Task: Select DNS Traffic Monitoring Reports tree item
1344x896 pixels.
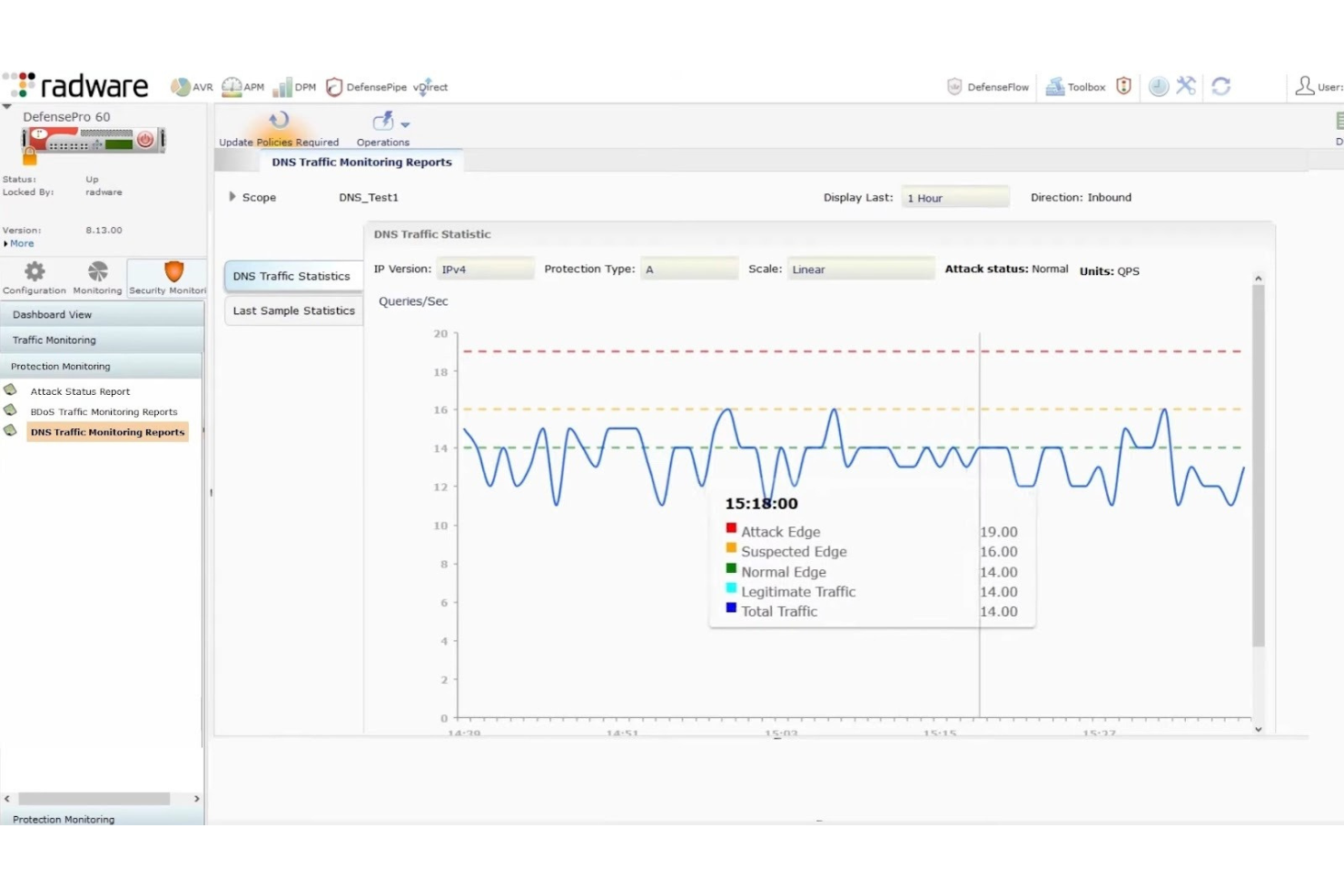Action: coord(107,432)
